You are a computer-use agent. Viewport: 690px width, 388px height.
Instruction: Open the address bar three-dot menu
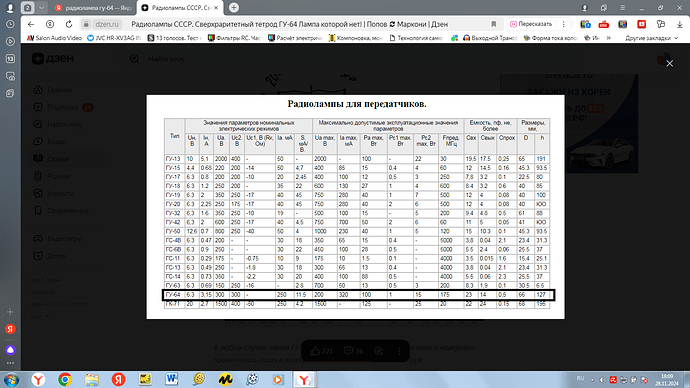[x=563, y=24]
